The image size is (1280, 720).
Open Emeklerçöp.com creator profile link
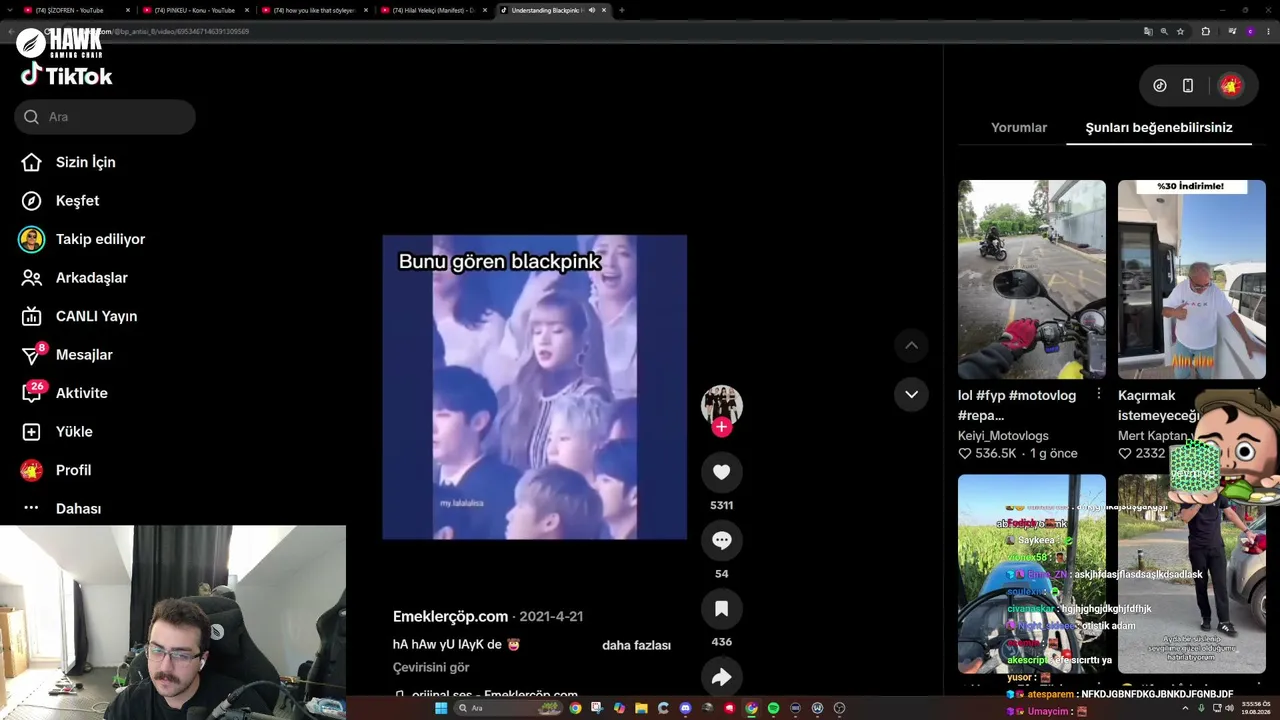[x=450, y=617]
